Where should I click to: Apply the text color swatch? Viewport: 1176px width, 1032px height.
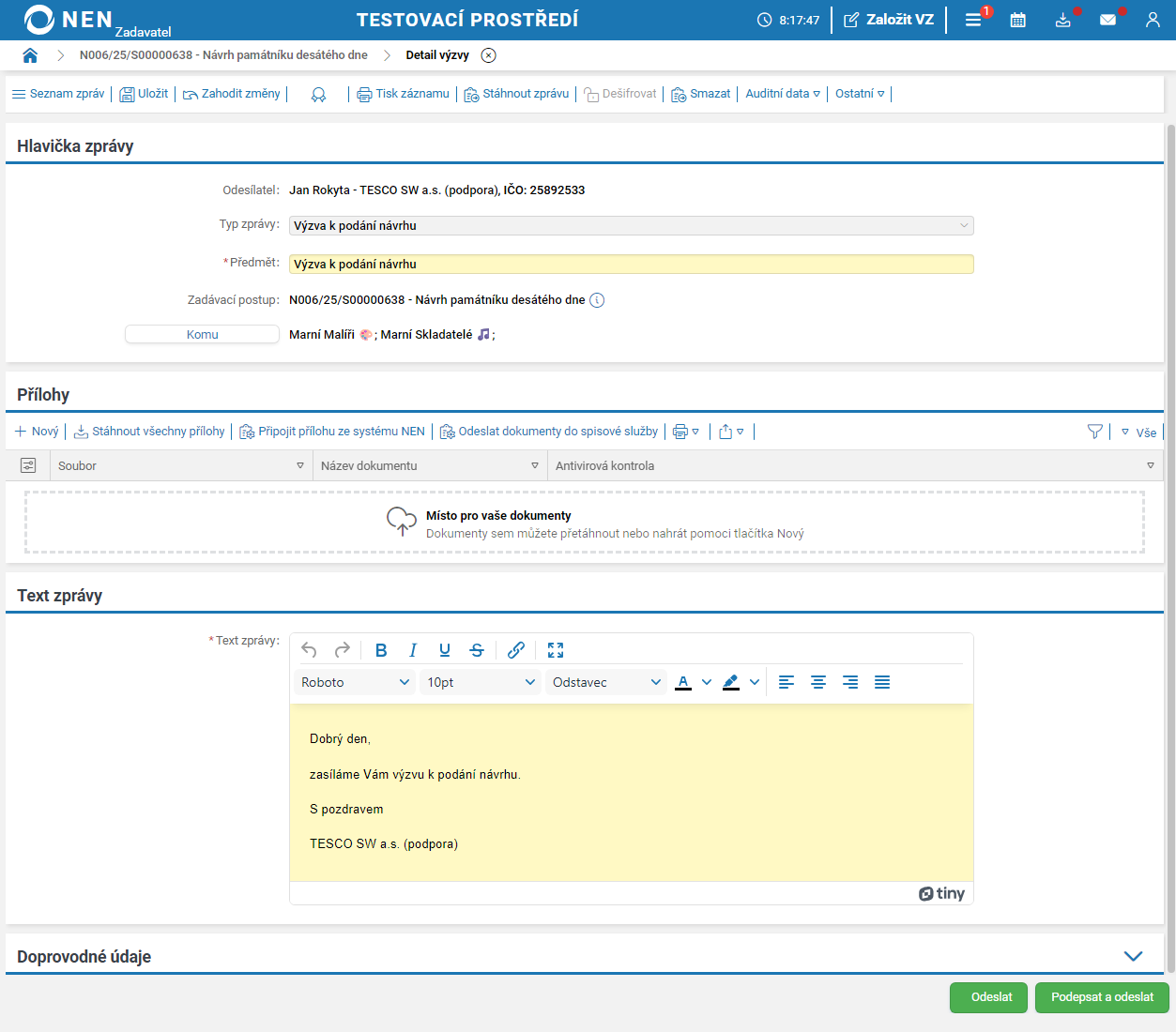pyautogui.click(x=683, y=682)
